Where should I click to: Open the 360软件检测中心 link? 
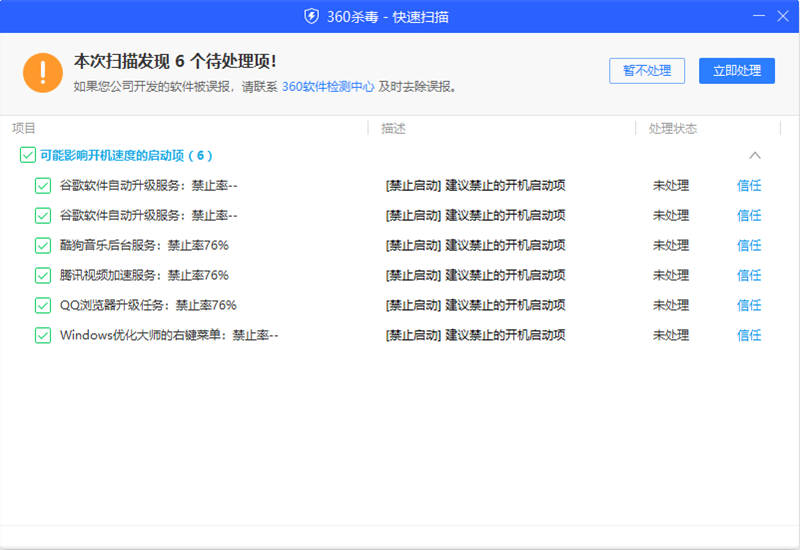click(x=328, y=87)
